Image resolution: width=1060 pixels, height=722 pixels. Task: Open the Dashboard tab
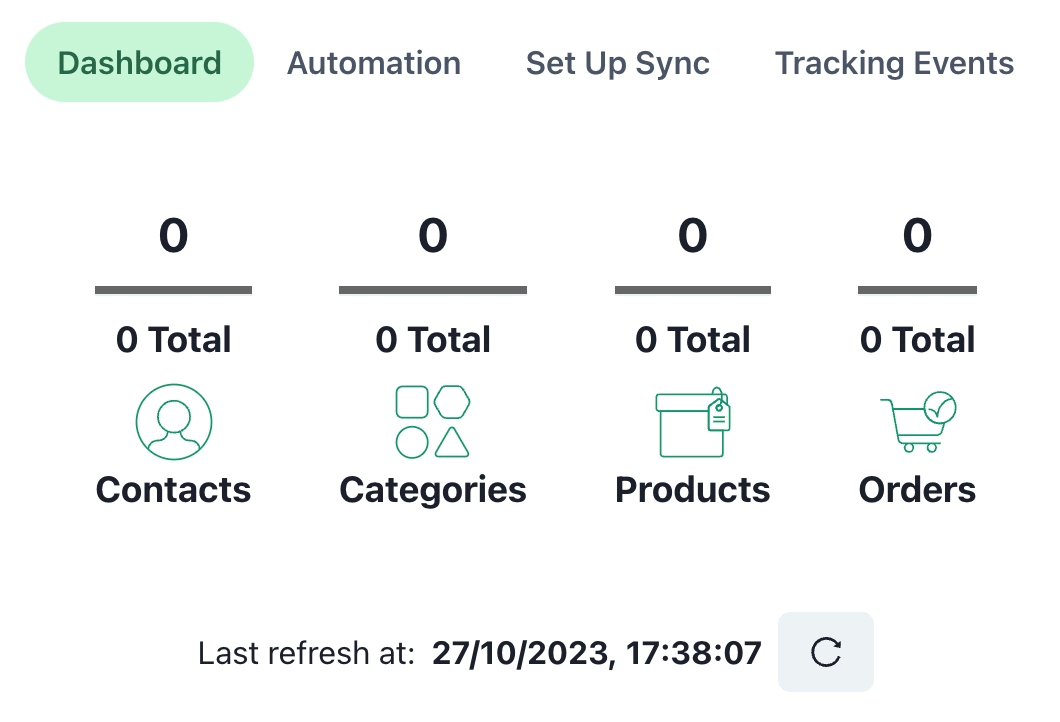point(139,63)
